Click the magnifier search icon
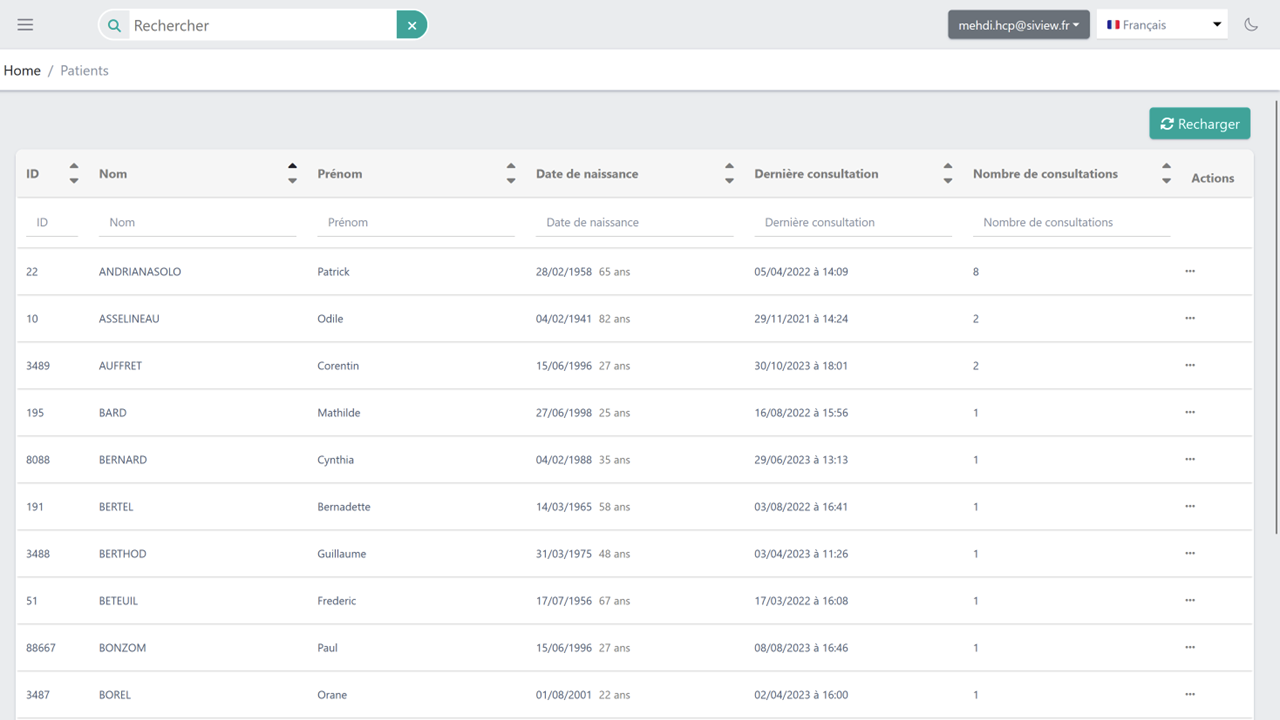Image resolution: width=1280 pixels, height=720 pixels. (114, 25)
